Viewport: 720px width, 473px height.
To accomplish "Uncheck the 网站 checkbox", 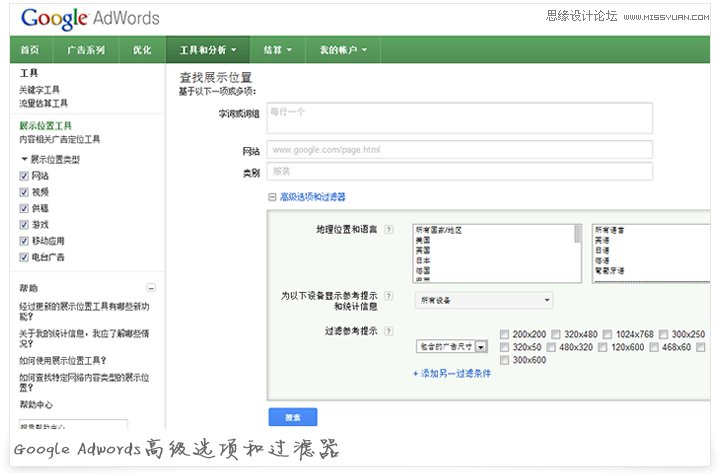I will [x=24, y=176].
